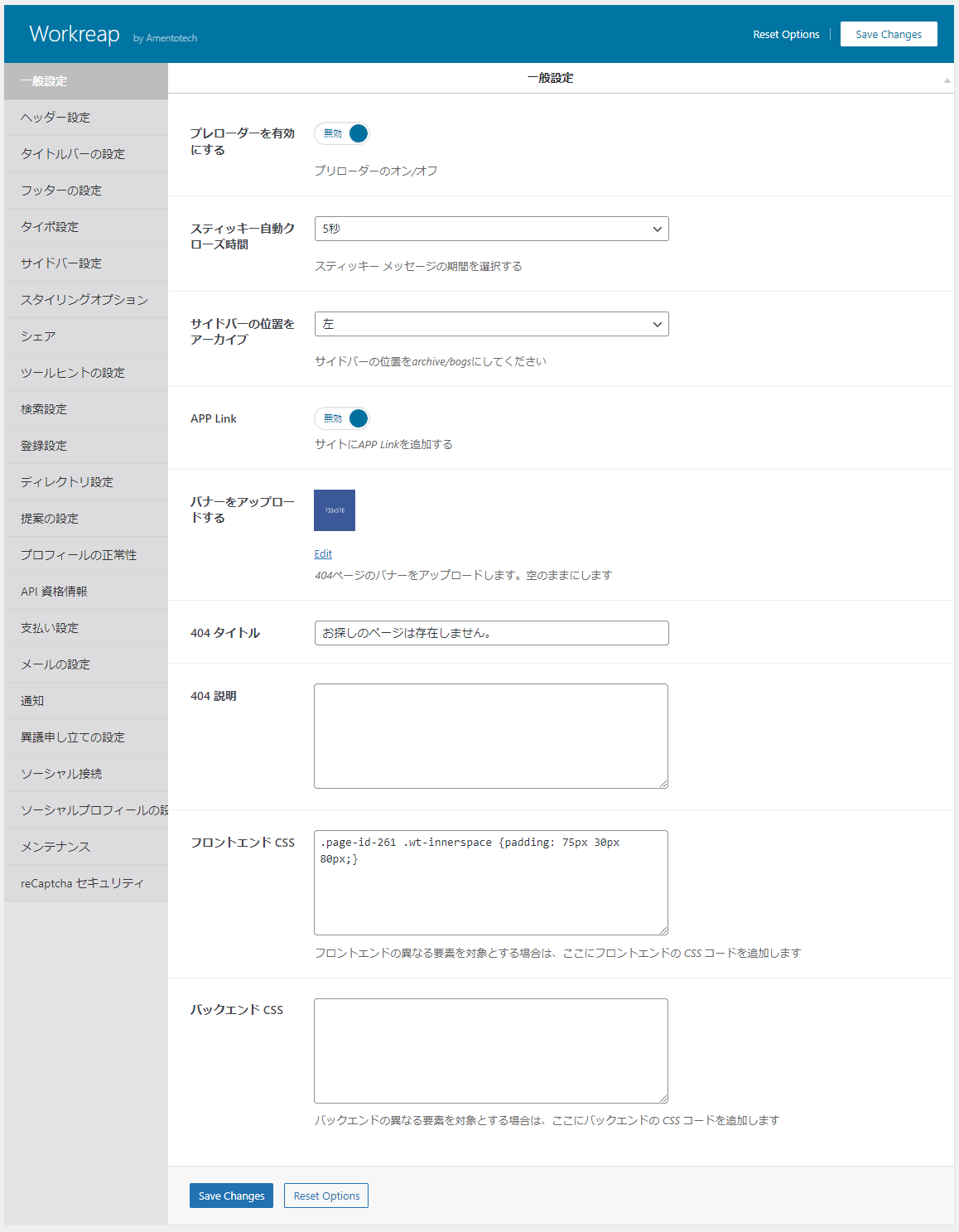Click Reset Options in the header
Image resolution: width=959 pixels, height=1232 pixels.
point(786,34)
